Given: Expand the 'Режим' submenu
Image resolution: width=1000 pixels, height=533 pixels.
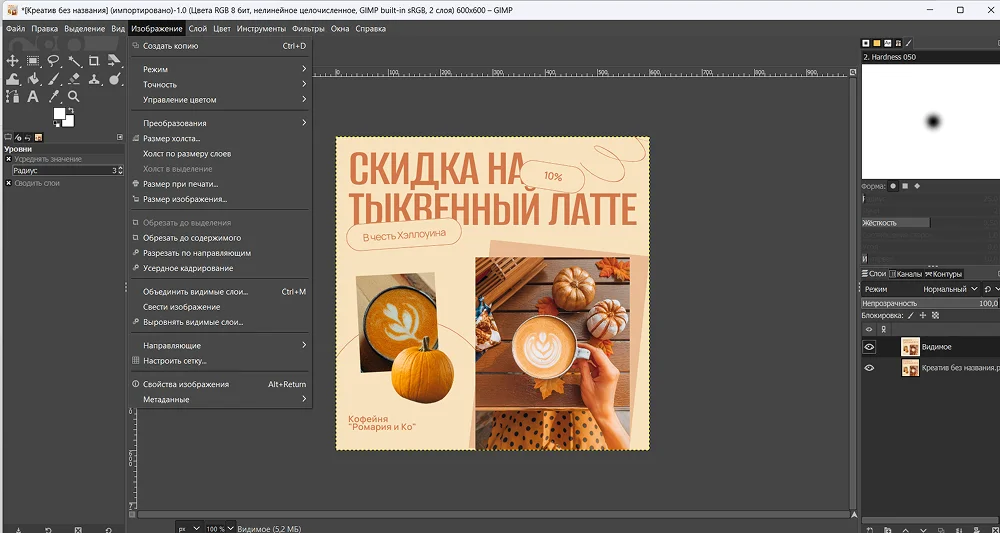Looking at the screenshot, I should point(220,69).
